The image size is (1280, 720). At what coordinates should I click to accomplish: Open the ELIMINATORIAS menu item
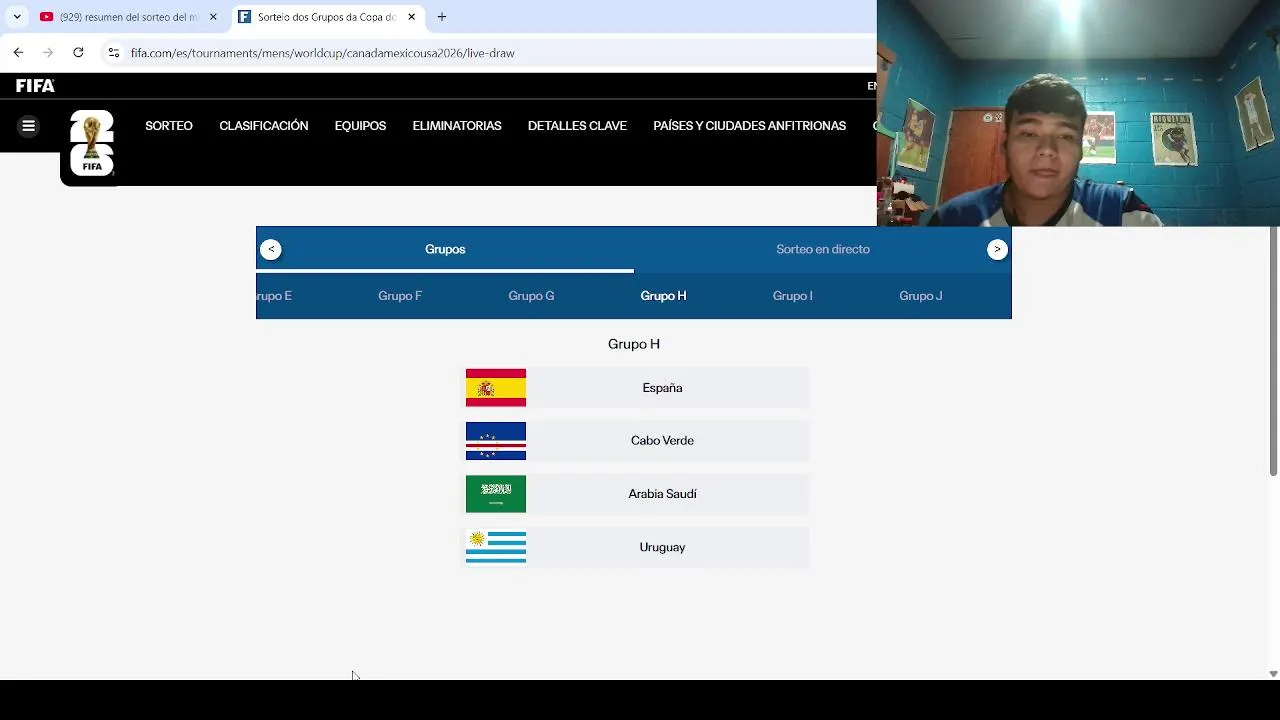click(457, 126)
